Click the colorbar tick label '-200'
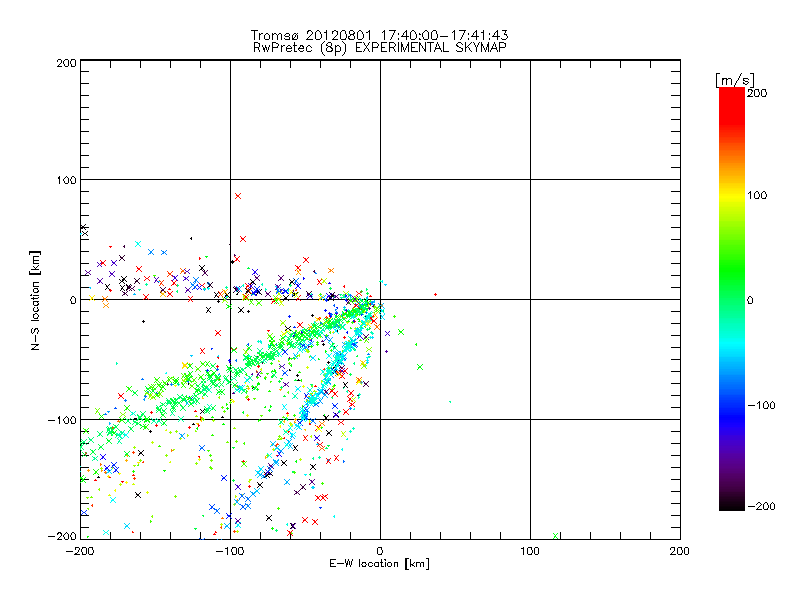Screen dimensions: 800x600 click(761, 506)
